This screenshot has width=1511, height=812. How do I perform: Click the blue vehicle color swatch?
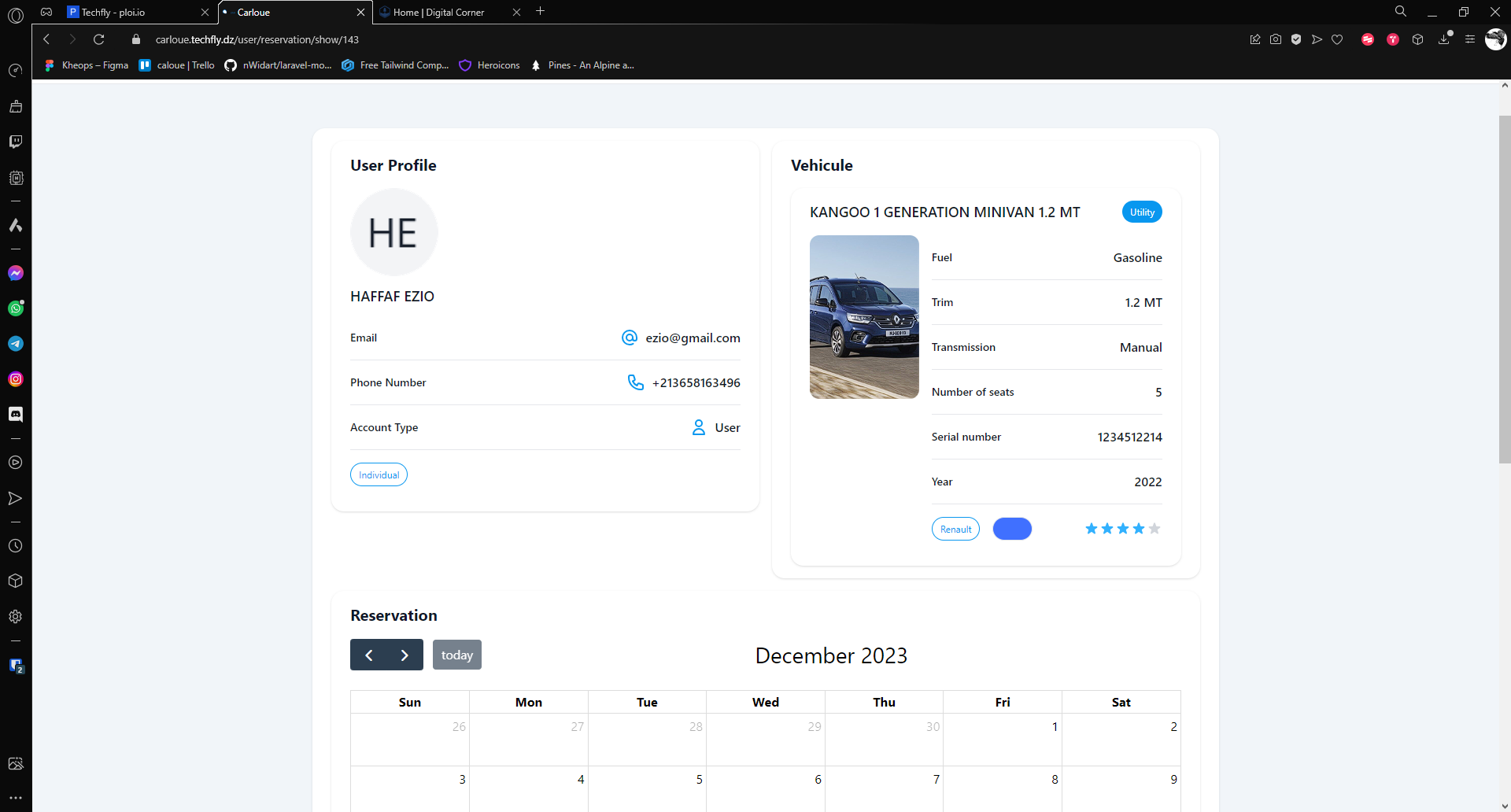(x=1012, y=529)
